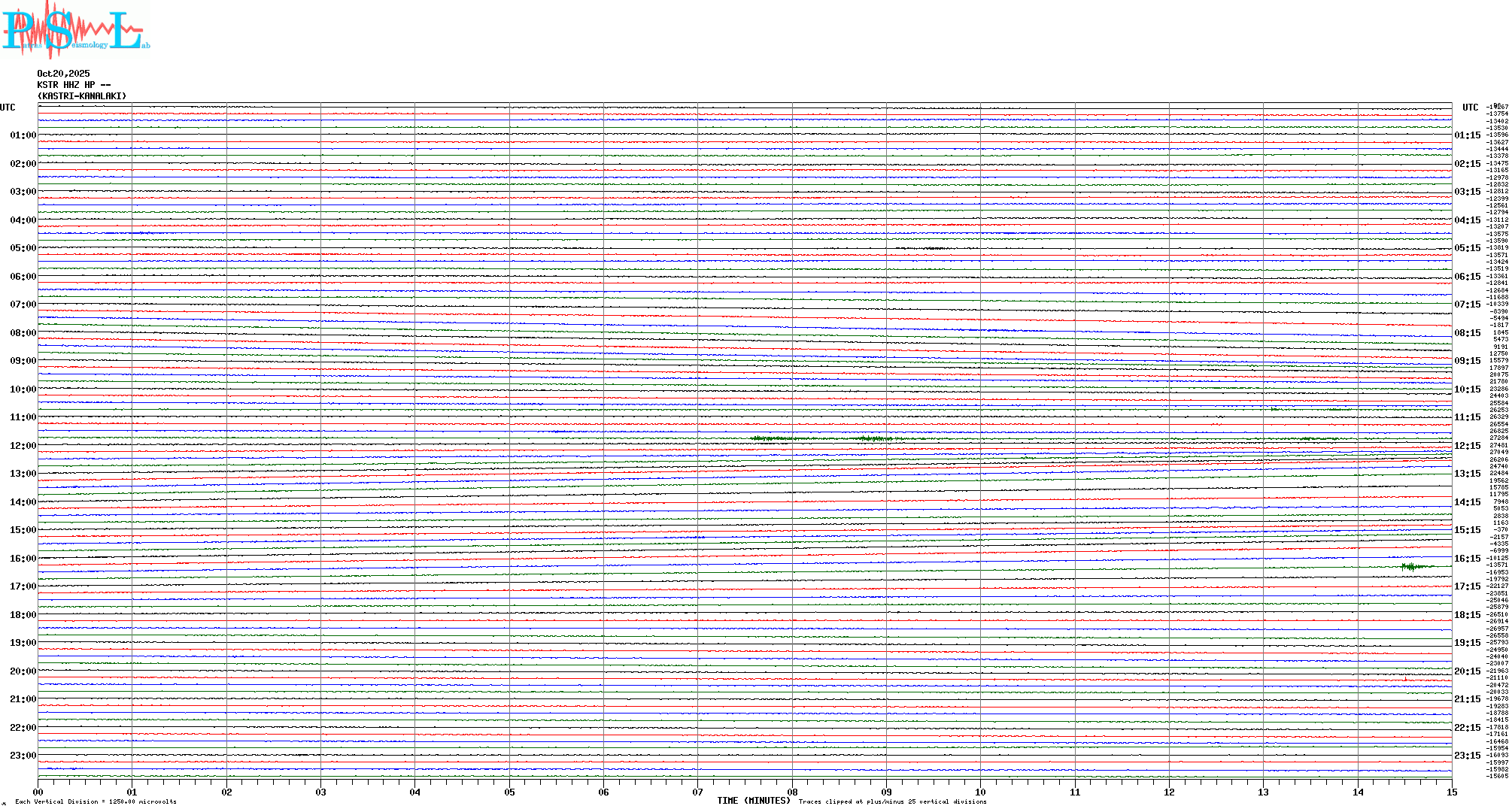Click the traces clipped footnote text
Screen dimensions: 1512x812
892,801
